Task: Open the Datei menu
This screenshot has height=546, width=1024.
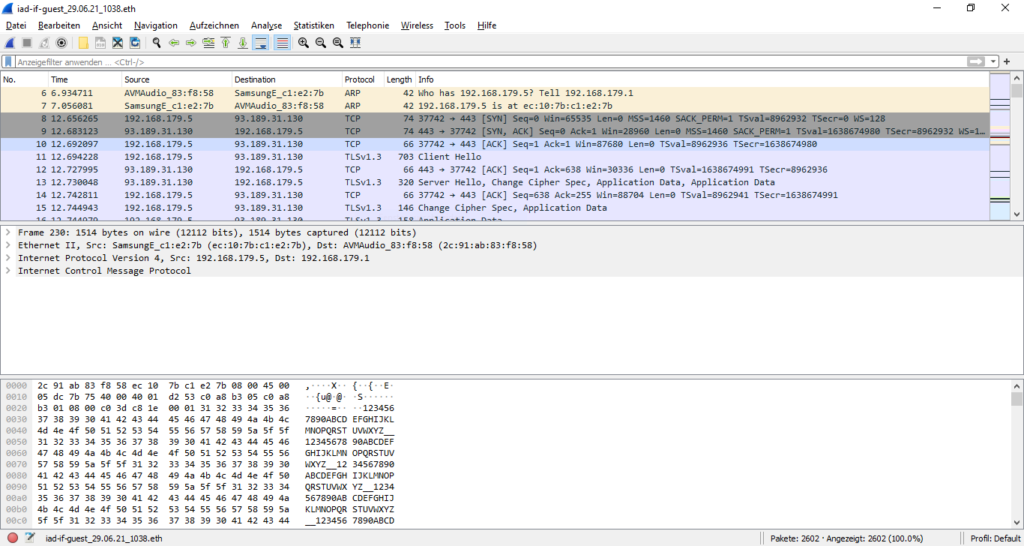Action: [16, 25]
